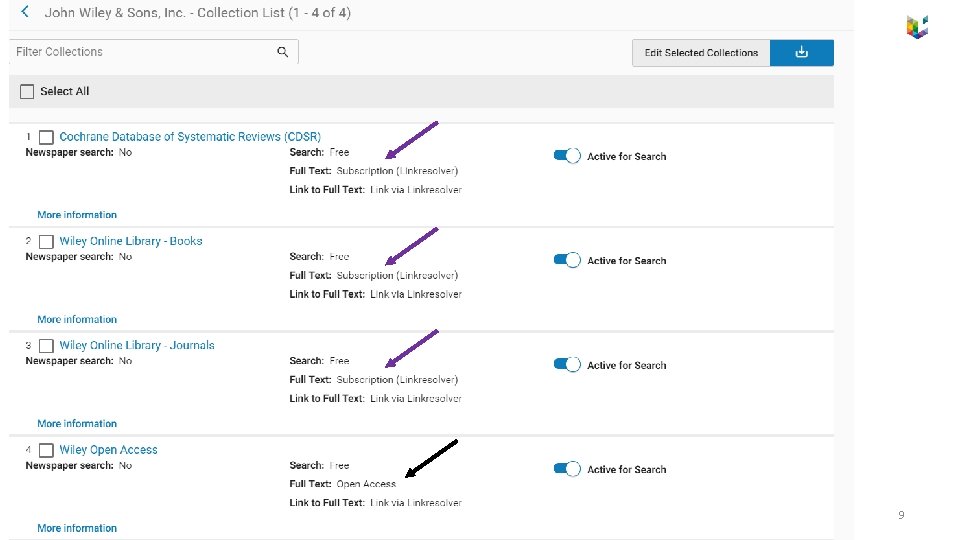
Task: Click Edit Selected Collections button
Action: (x=701, y=53)
